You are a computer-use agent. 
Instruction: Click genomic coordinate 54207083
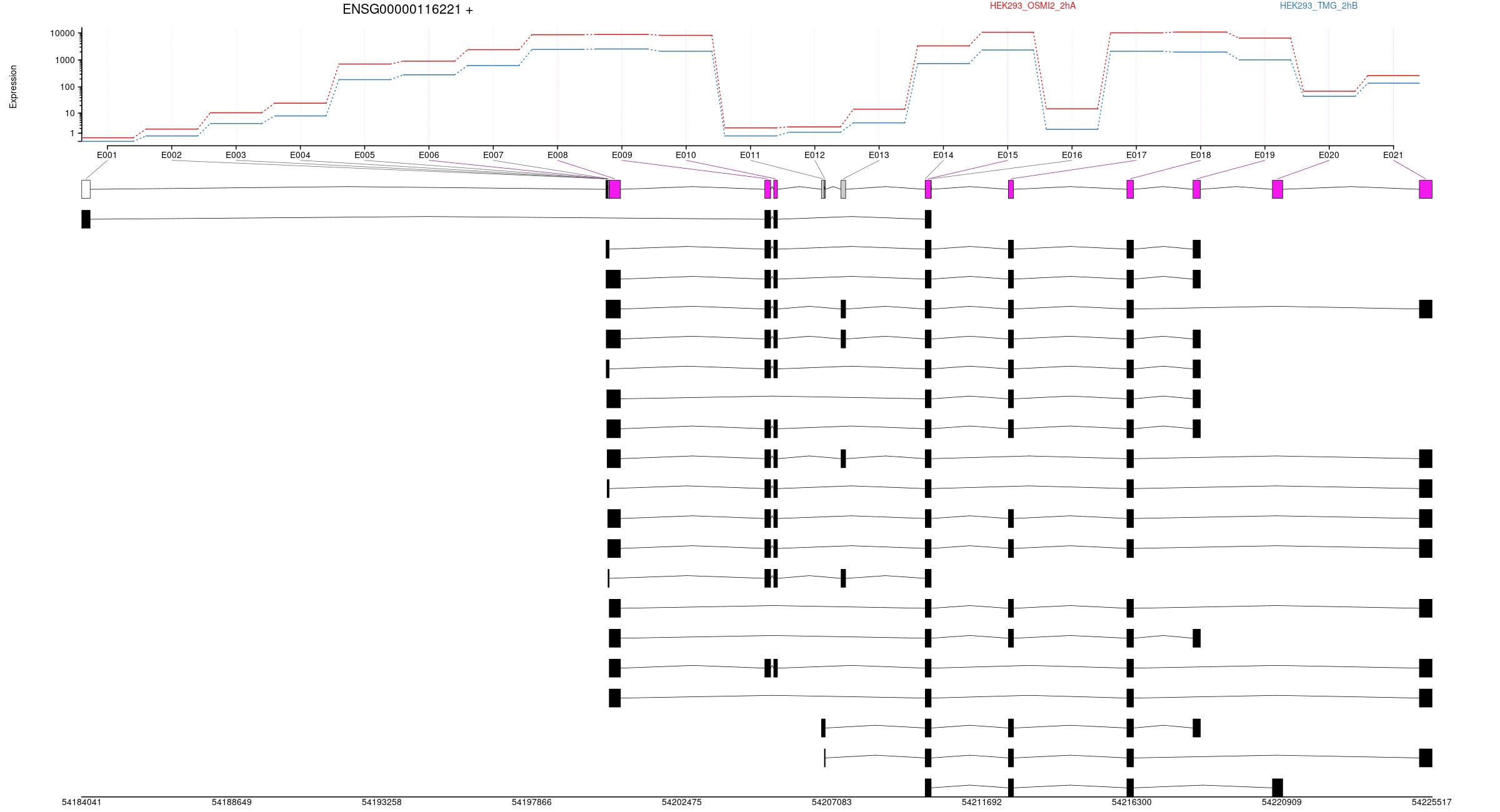831,802
